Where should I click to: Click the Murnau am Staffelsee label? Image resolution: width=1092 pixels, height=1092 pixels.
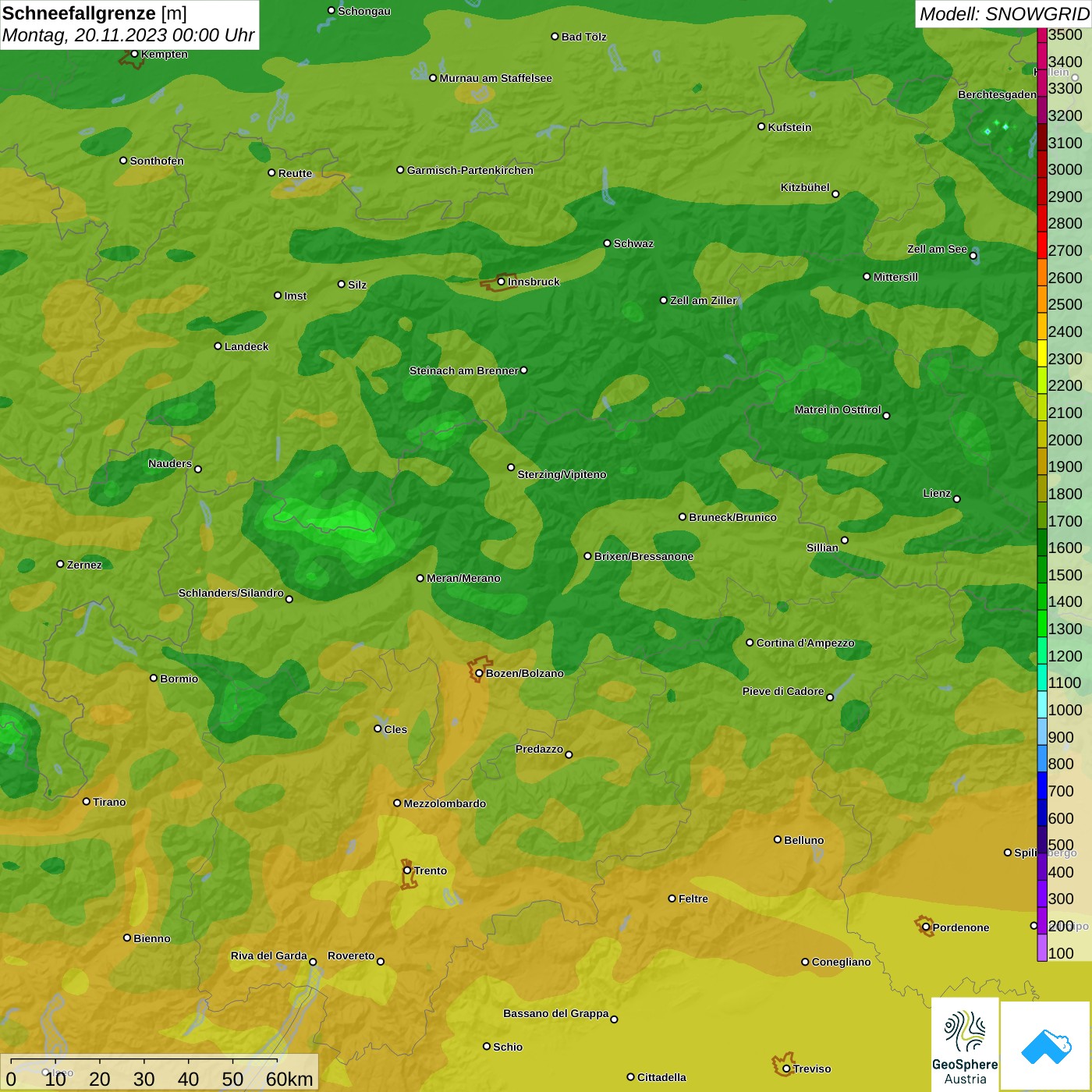[x=496, y=78]
